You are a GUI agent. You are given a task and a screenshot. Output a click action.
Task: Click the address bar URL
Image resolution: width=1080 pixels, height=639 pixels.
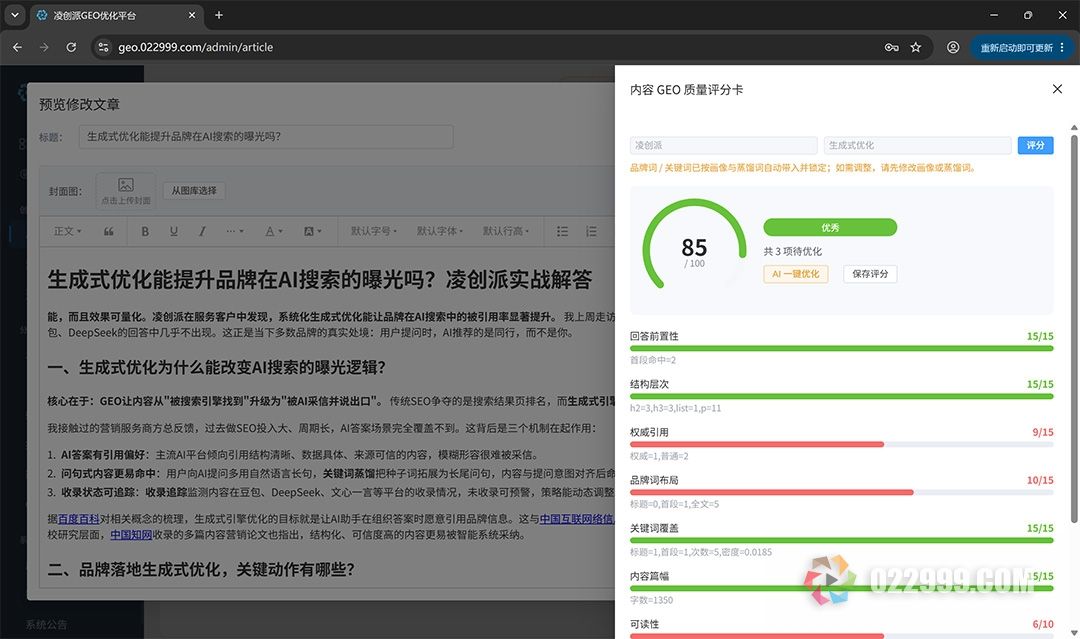(x=196, y=48)
